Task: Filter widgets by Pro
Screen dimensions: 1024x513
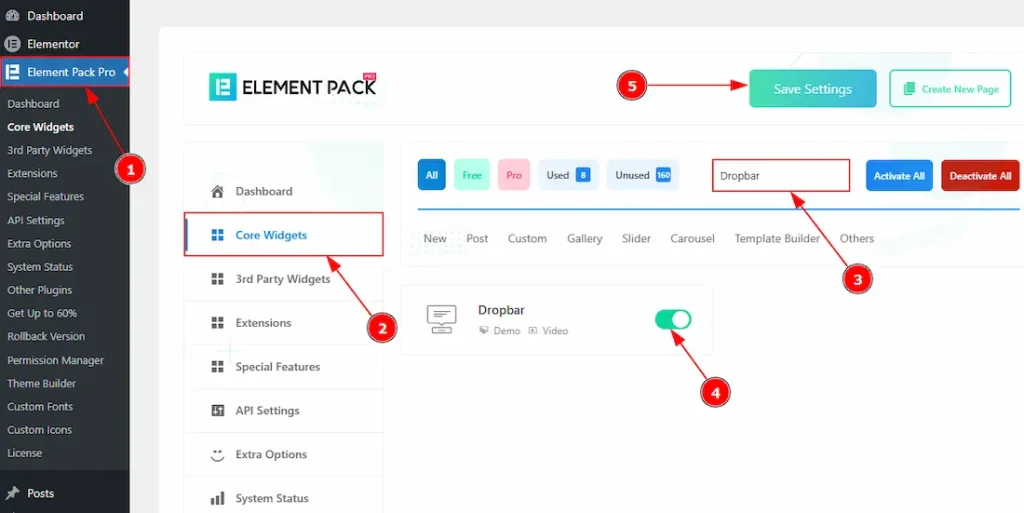Action: pyautogui.click(x=514, y=175)
